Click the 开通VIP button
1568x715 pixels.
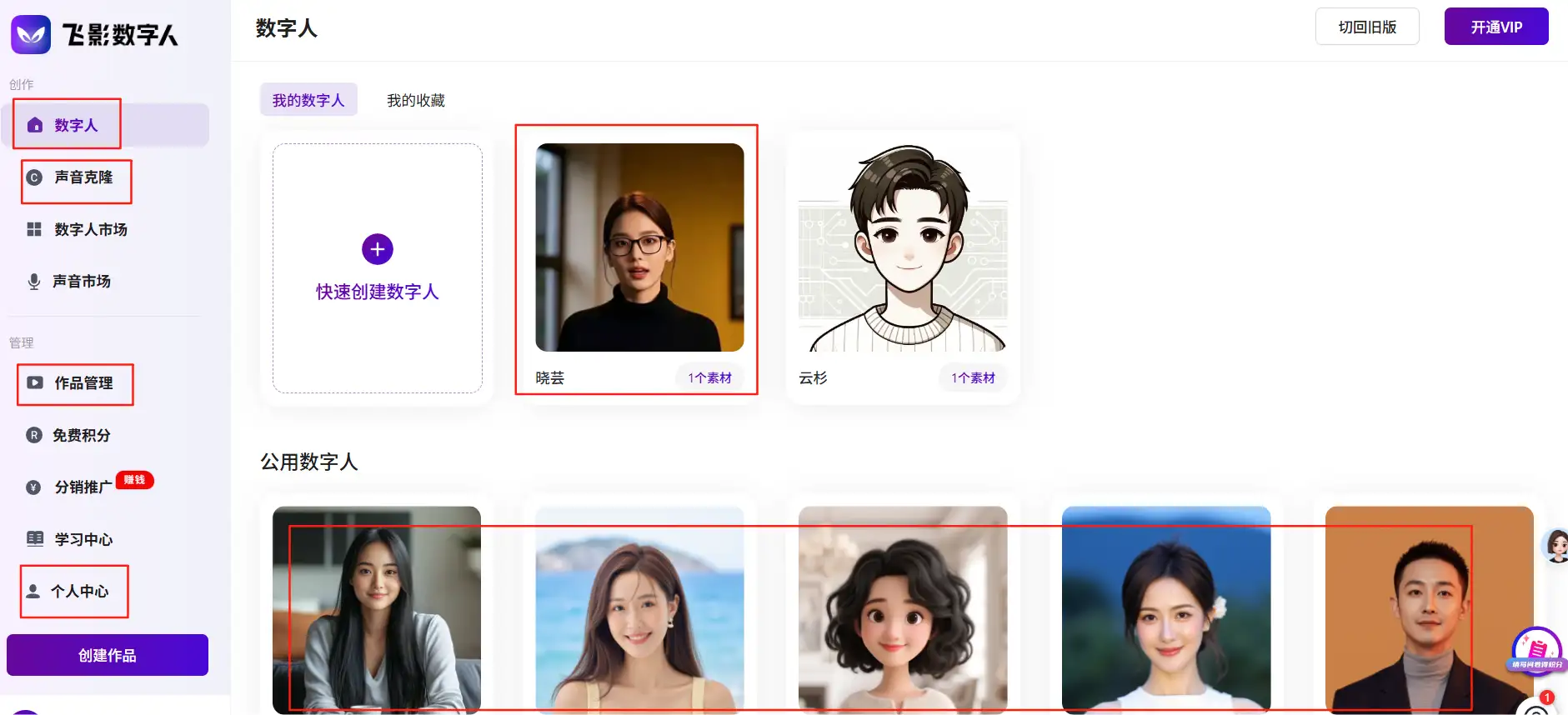click(x=1495, y=27)
